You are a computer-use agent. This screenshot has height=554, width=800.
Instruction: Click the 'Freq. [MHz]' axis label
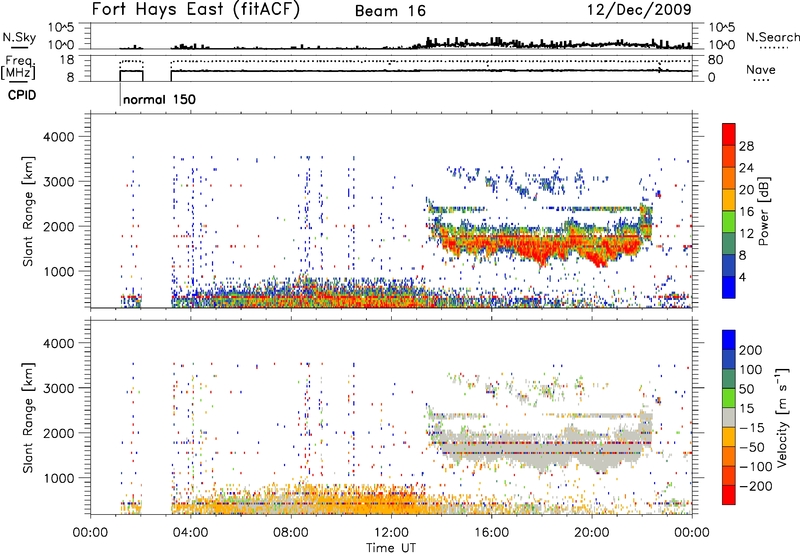pos(18,67)
